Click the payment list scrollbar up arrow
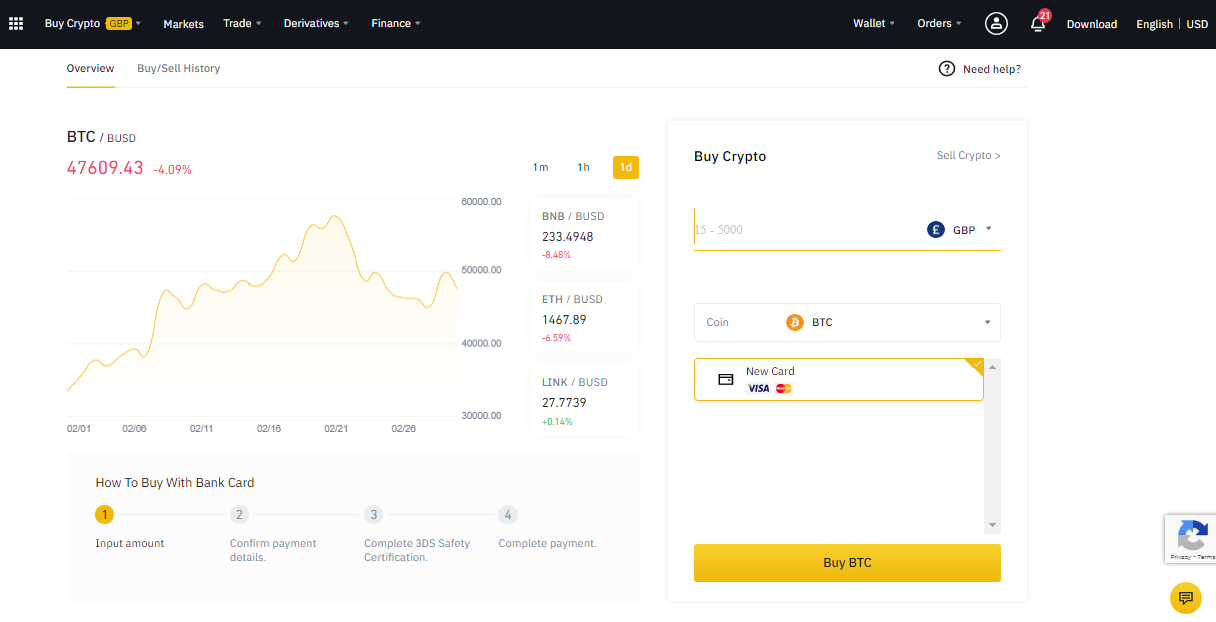The height and width of the screenshot is (622, 1216). point(992,367)
